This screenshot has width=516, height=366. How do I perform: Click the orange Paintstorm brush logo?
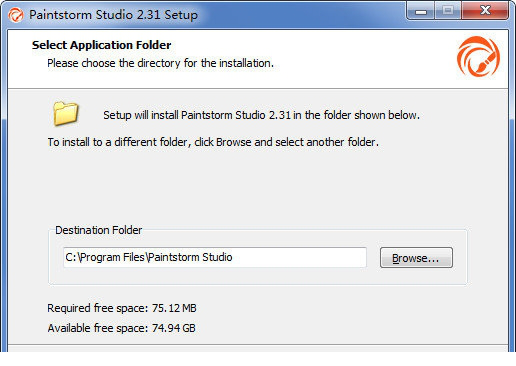click(478, 56)
